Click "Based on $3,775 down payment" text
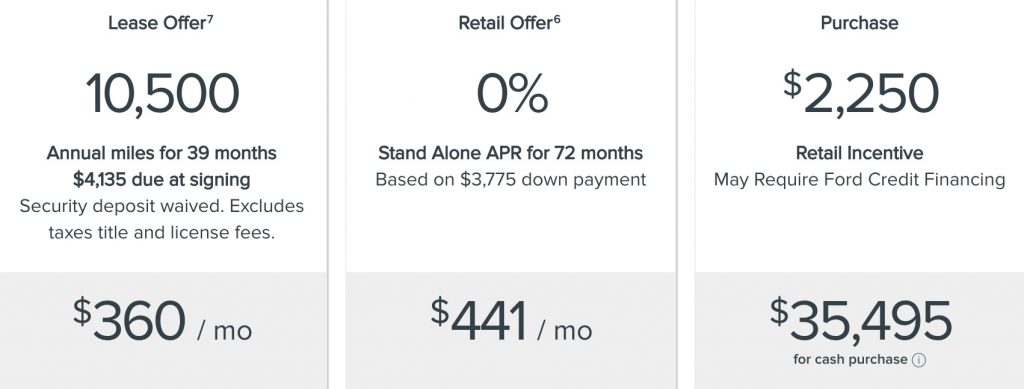This screenshot has height=389, width=1024. click(511, 179)
